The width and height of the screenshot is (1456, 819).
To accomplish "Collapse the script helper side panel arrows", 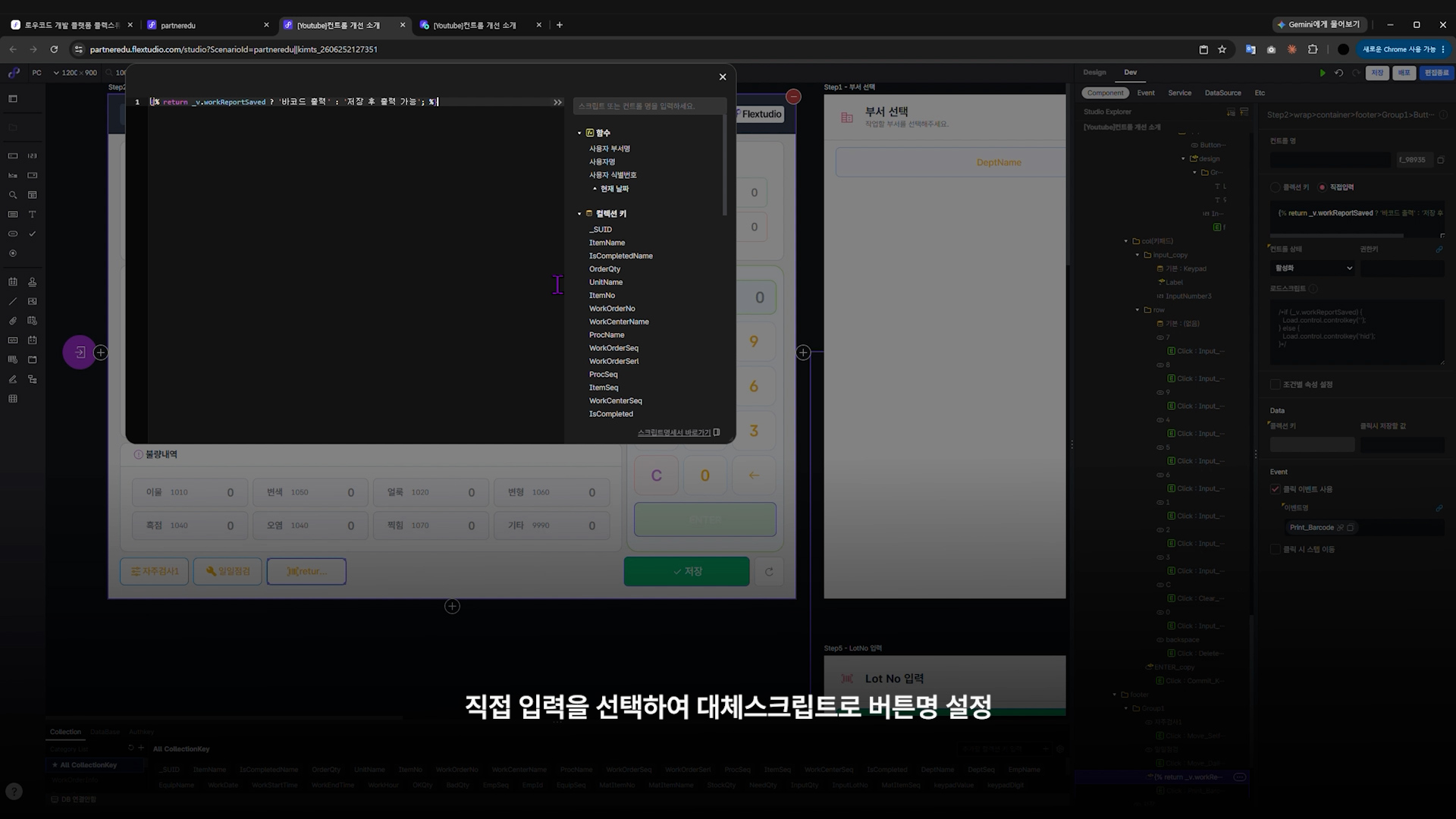I will (x=557, y=102).
